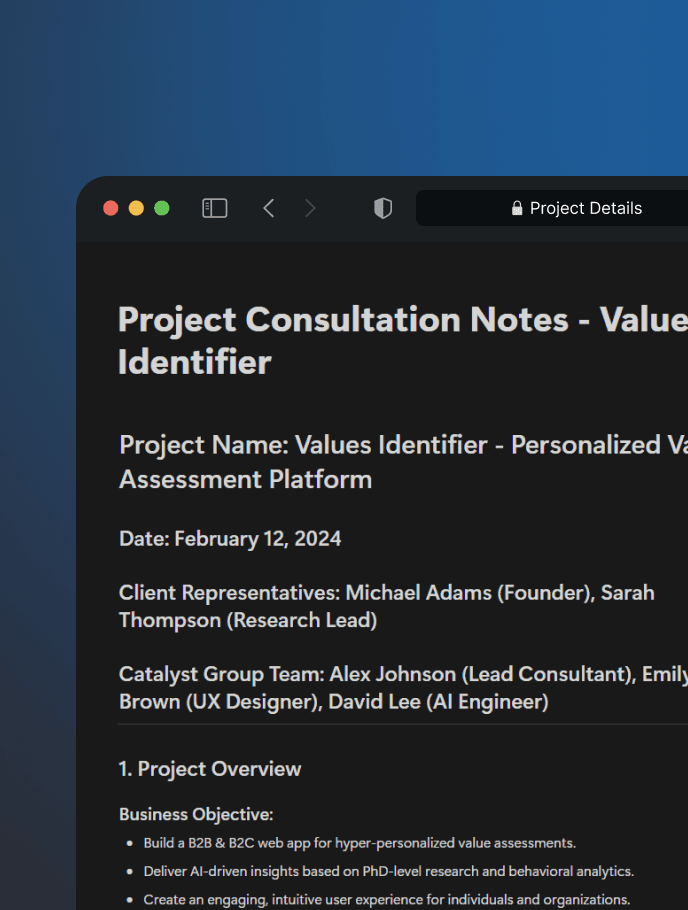Go back with the left chevron
This screenshot has height=910, width=688.
268,208
